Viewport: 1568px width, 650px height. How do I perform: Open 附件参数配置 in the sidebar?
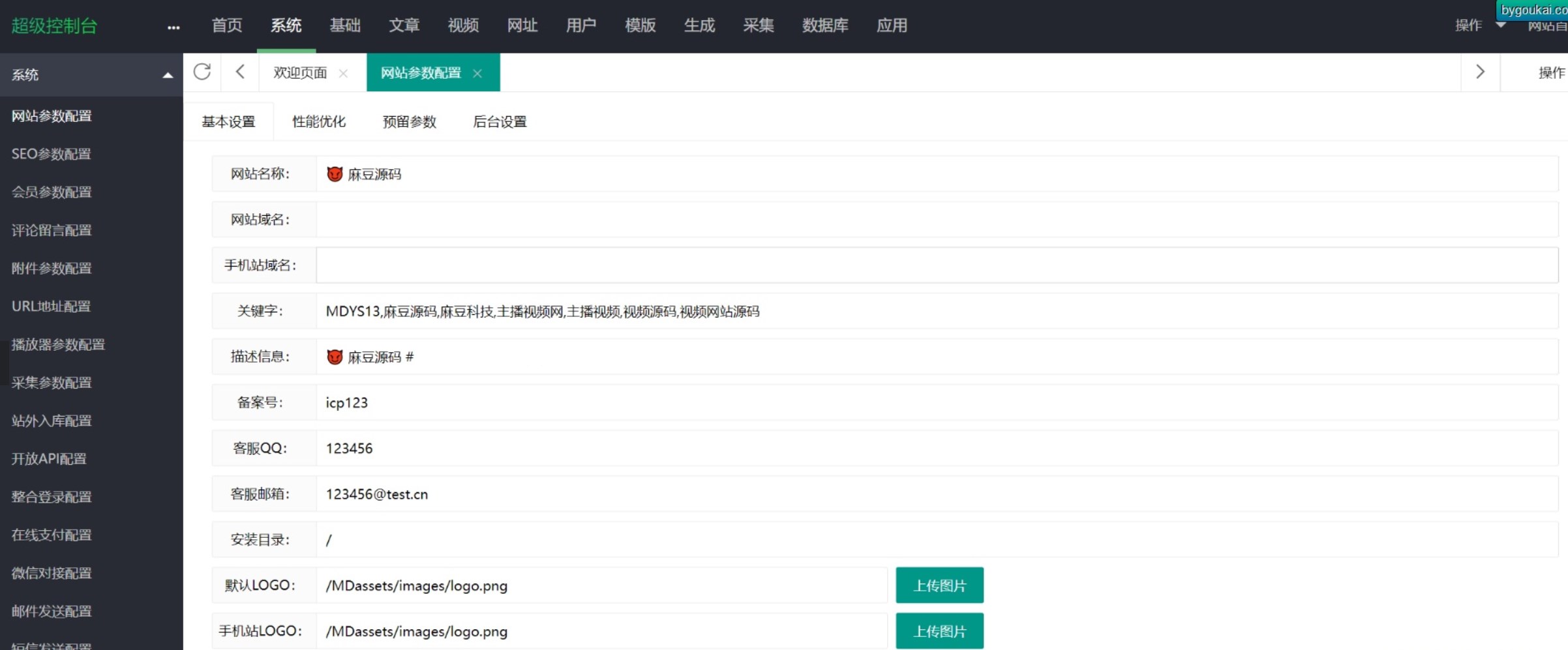click(52, 268)
